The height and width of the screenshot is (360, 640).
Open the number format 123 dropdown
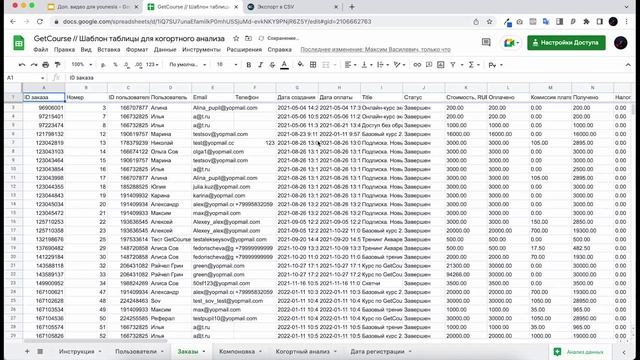152,65
